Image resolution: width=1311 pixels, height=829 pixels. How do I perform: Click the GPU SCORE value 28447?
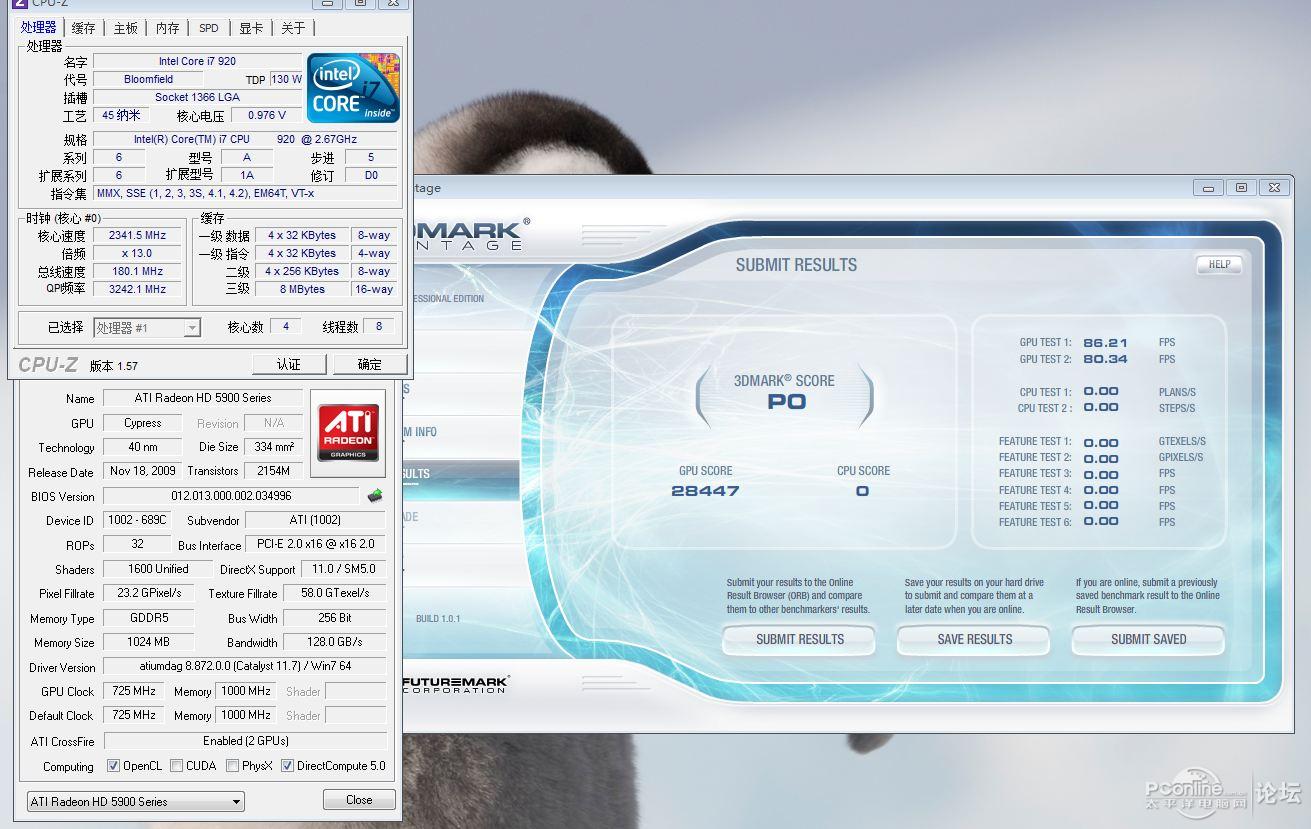tap(705, 491)
